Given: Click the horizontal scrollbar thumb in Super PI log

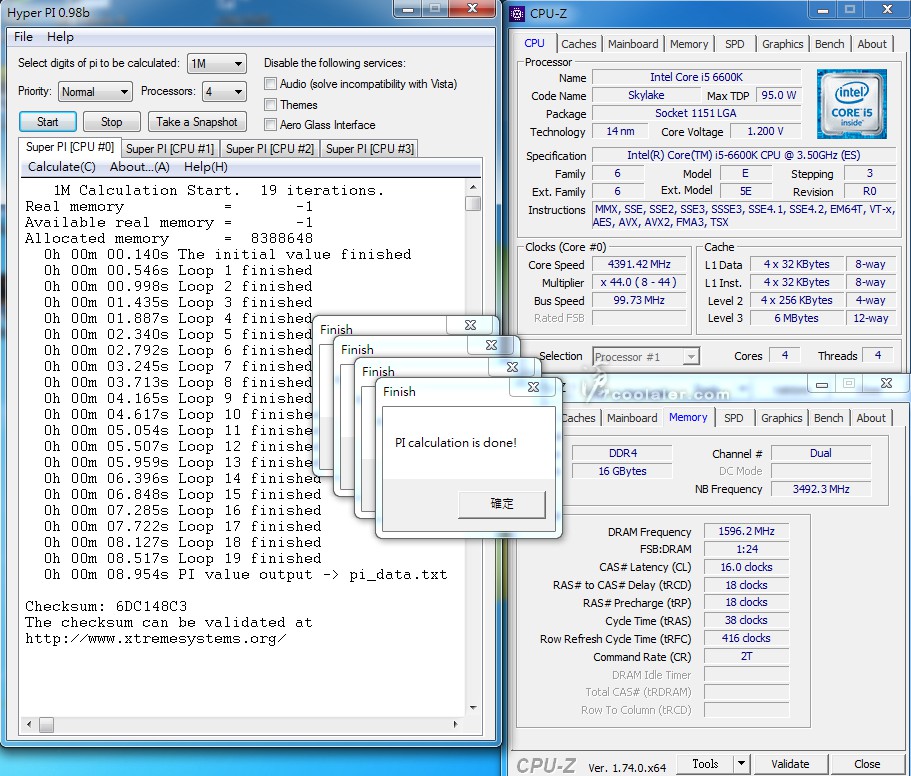Looking at the screenshot, I should 46,724.
